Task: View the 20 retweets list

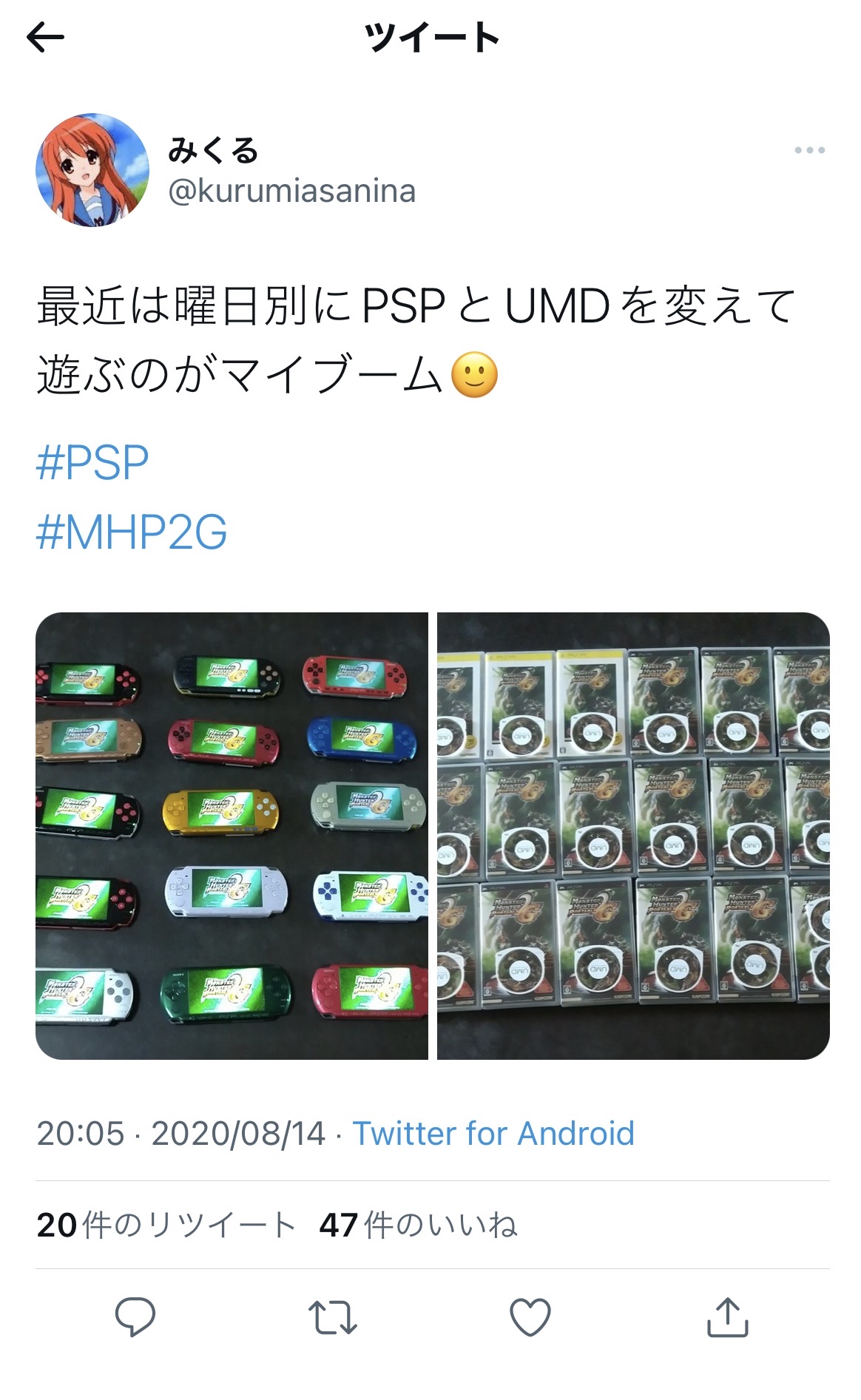Action: pyautogui.click(x=166, y=1225)
